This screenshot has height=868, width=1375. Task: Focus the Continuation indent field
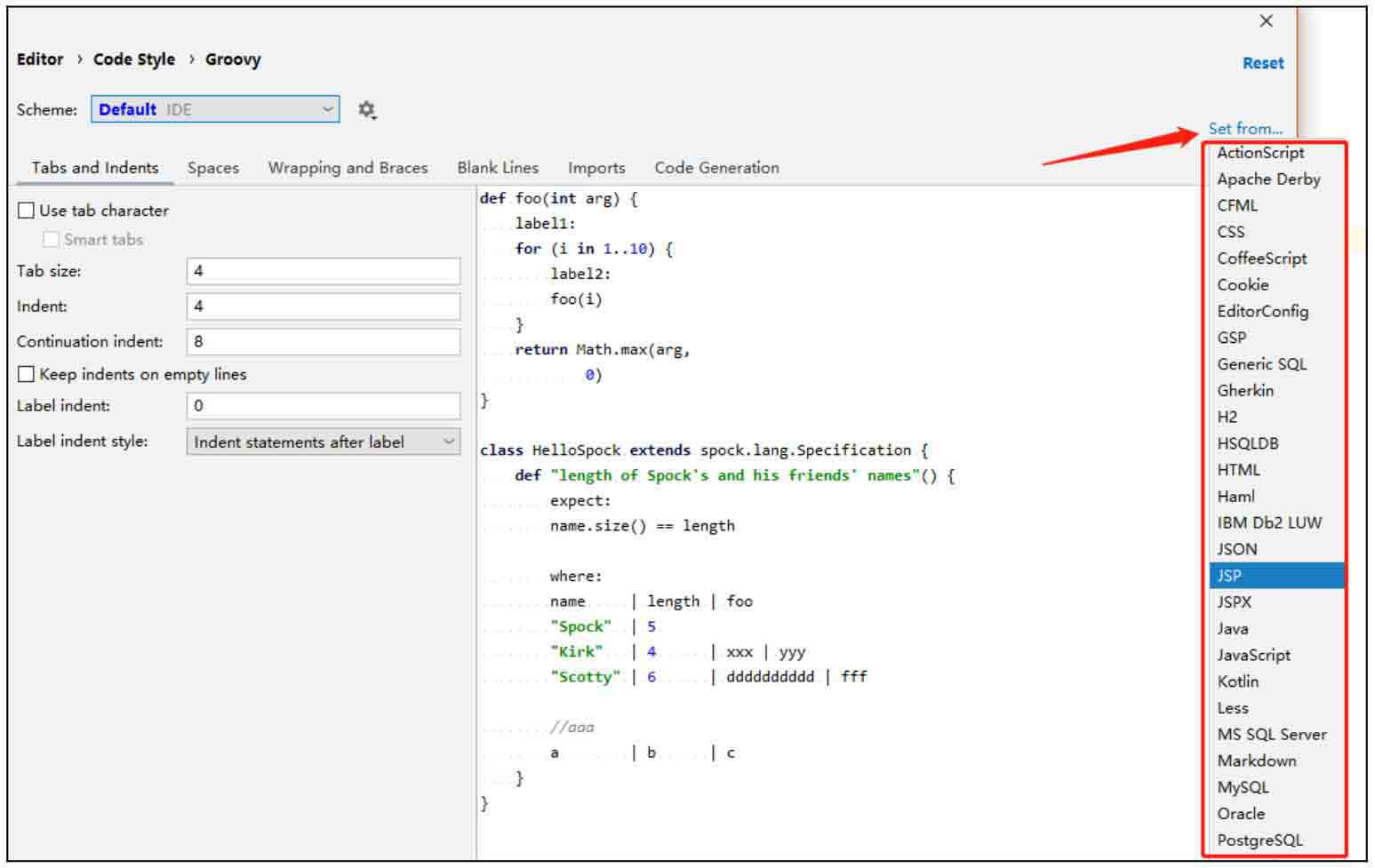pos(323,341)
